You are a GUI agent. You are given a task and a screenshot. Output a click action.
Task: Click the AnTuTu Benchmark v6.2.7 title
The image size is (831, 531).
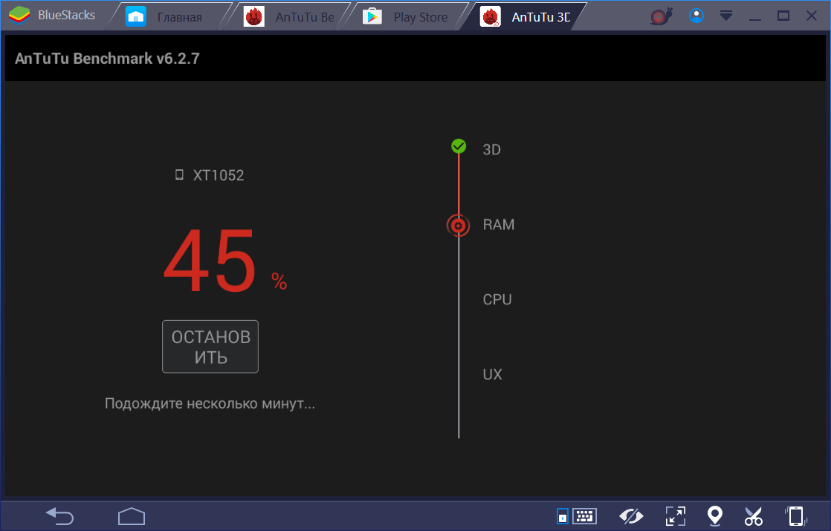[107, 58]
